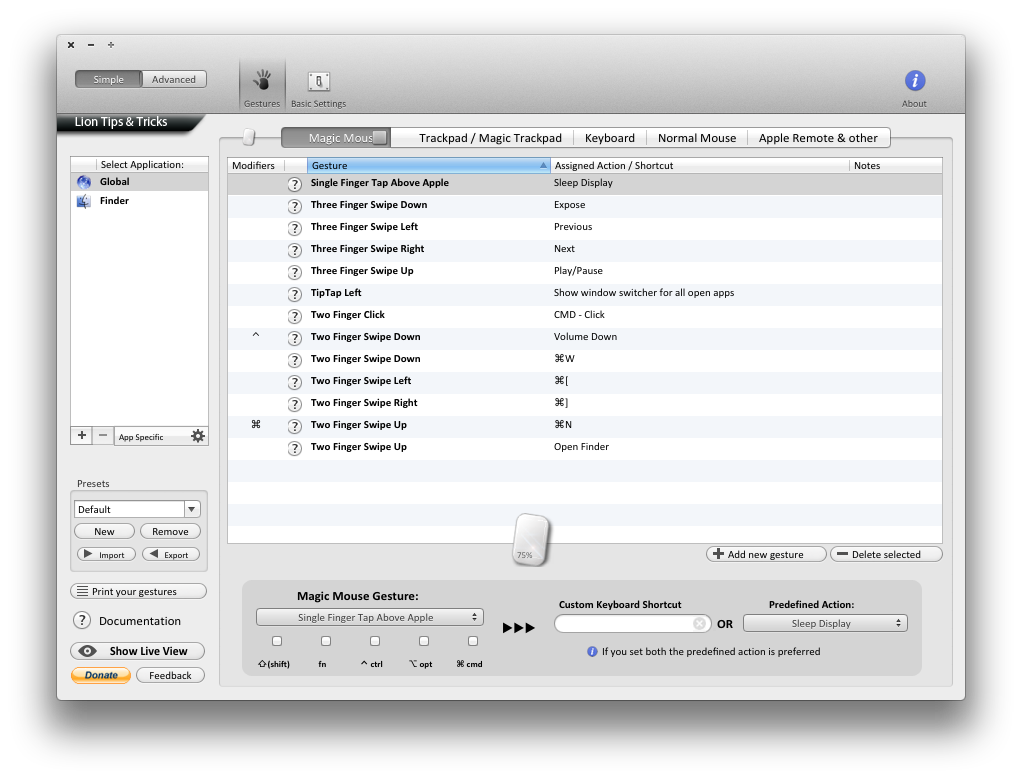Click help icon beside Two Finger Swipe Left
The height and width of the screenshot is (779, 1022).
coord(295,382)
